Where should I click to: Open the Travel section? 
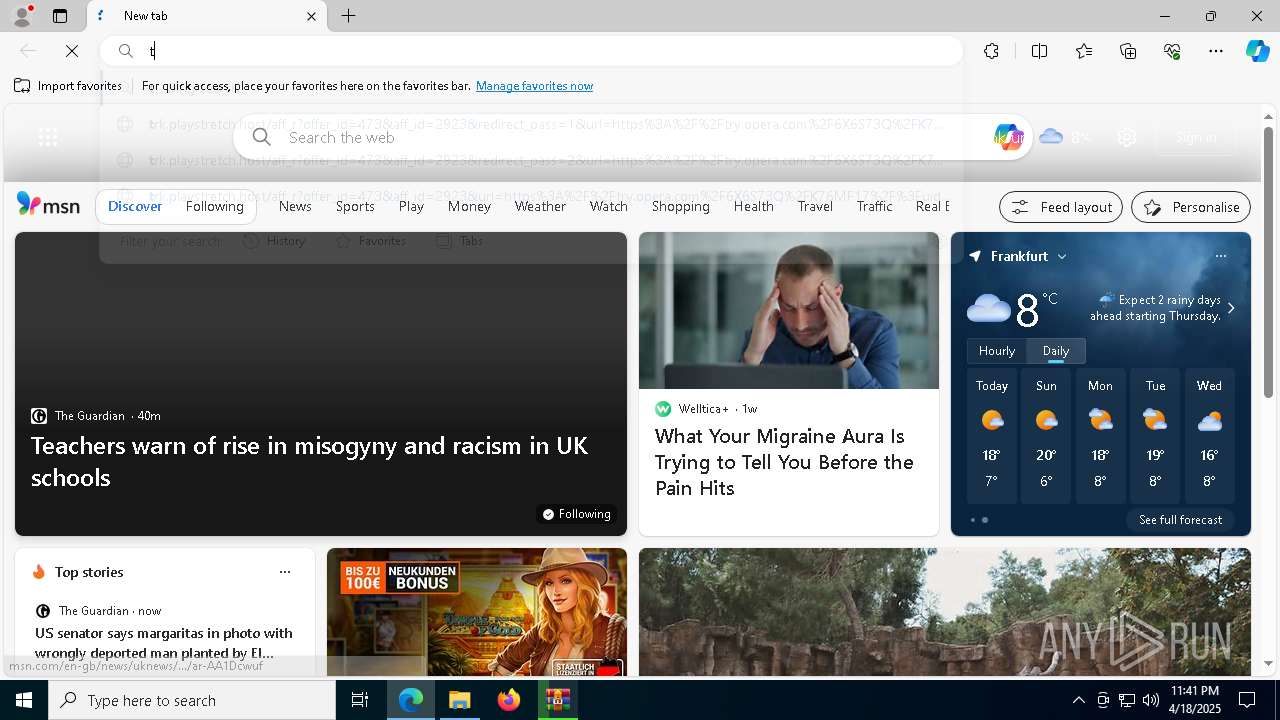[x=815, y=206]
